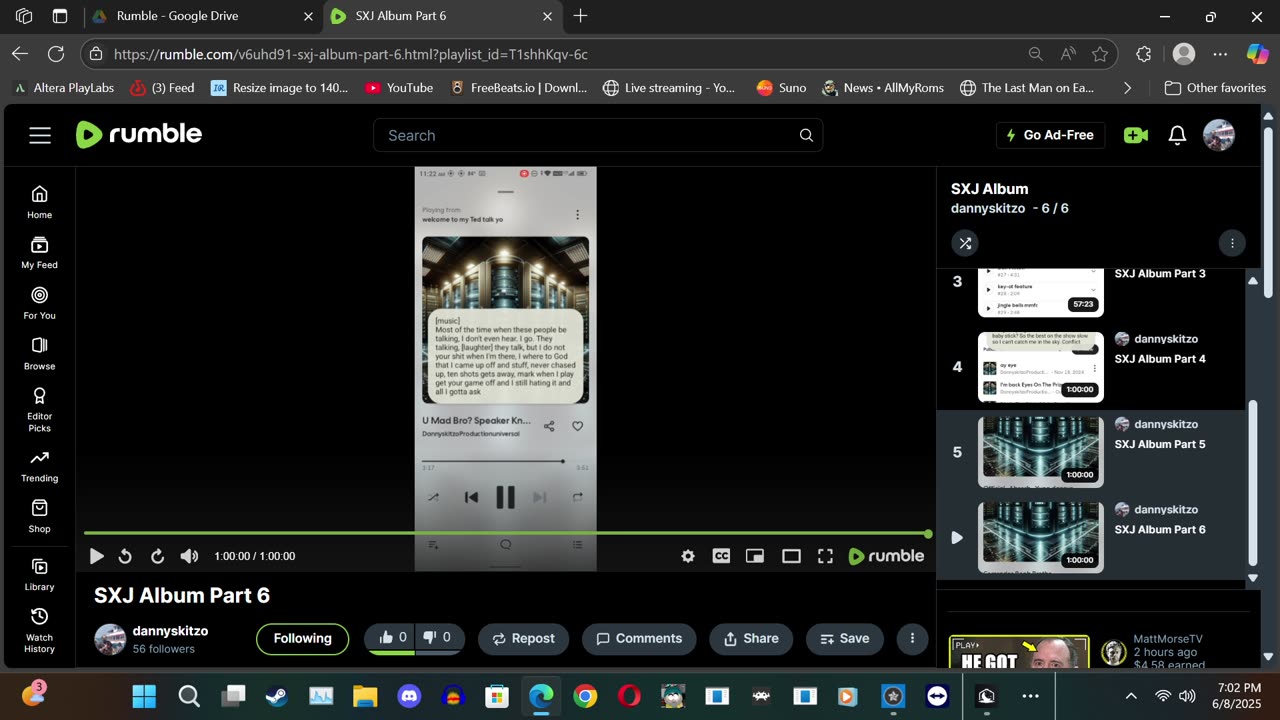Toggle Following for dannyskitzo
1280x720 pixels.
coord(302,638)
